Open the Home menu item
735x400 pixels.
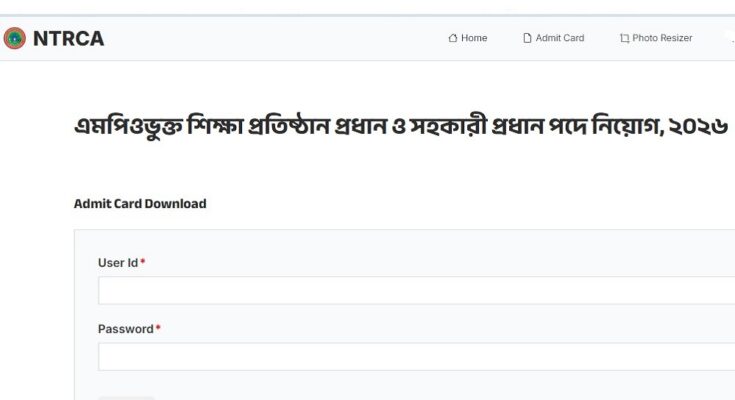(x=474, y=38)
